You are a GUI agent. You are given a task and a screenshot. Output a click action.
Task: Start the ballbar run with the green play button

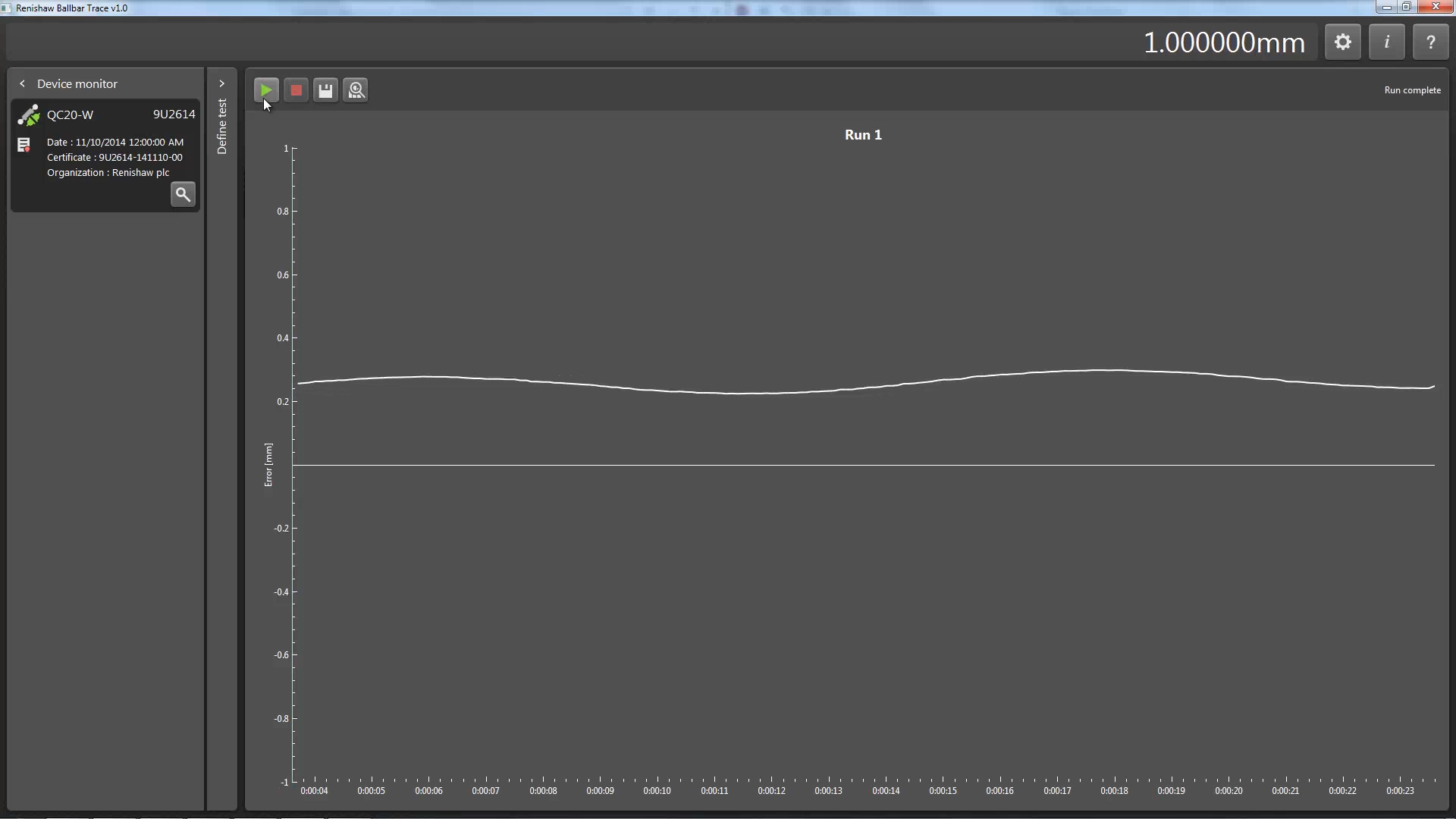pyautogui.click(x=266, y=90)
